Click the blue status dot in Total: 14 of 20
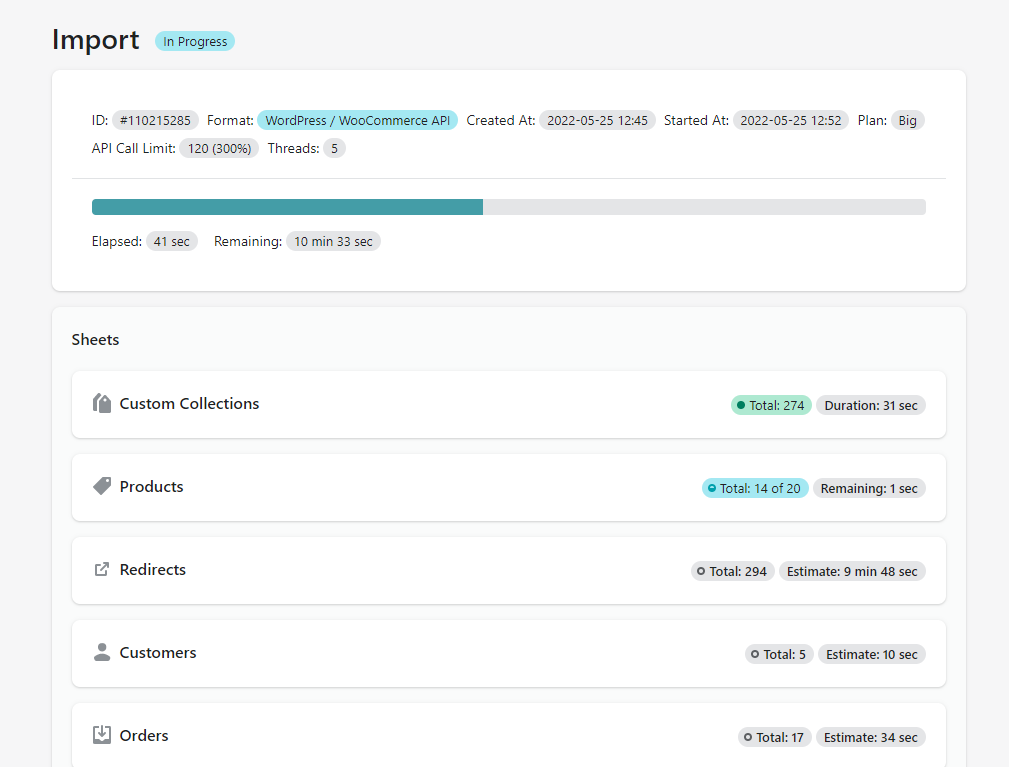The width and height of the screenshot is (1009, 767). point(712,488)
